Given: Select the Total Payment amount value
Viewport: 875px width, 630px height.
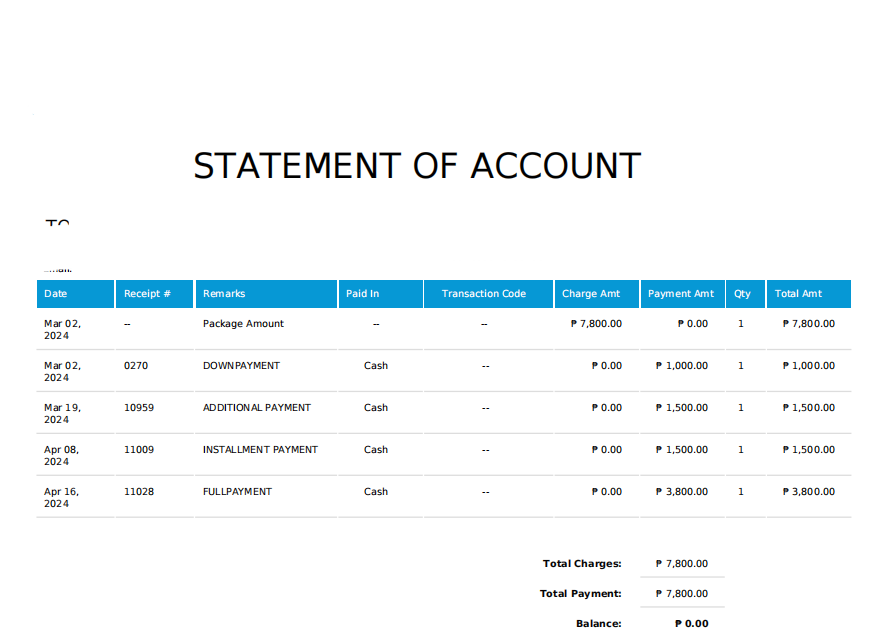Looking at the screenshot, I should point(682,594).
